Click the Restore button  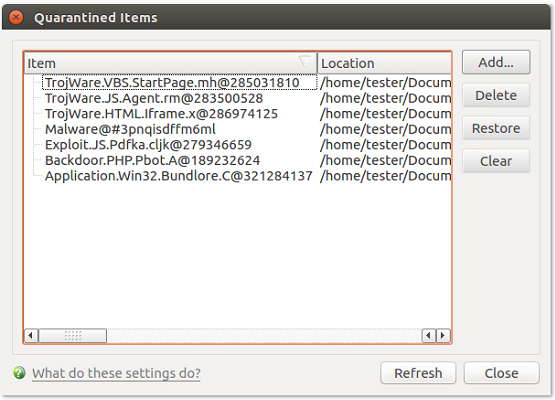pos(496,128)
